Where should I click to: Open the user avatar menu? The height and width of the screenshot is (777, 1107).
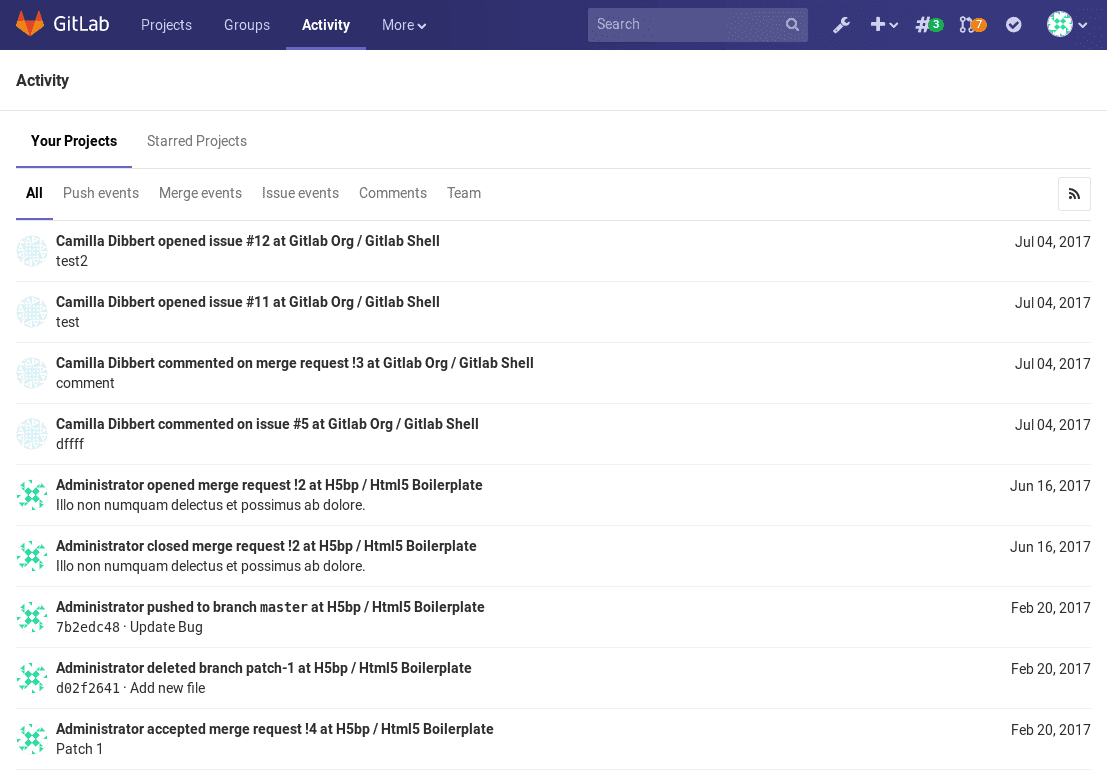(x=1067, y=25)
